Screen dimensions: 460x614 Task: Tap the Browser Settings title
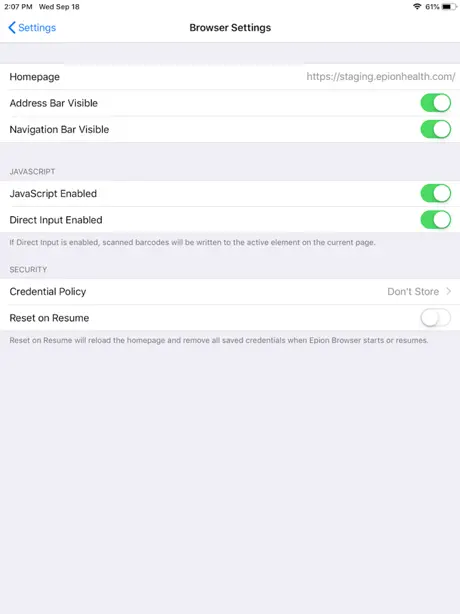tap(230, 27)
